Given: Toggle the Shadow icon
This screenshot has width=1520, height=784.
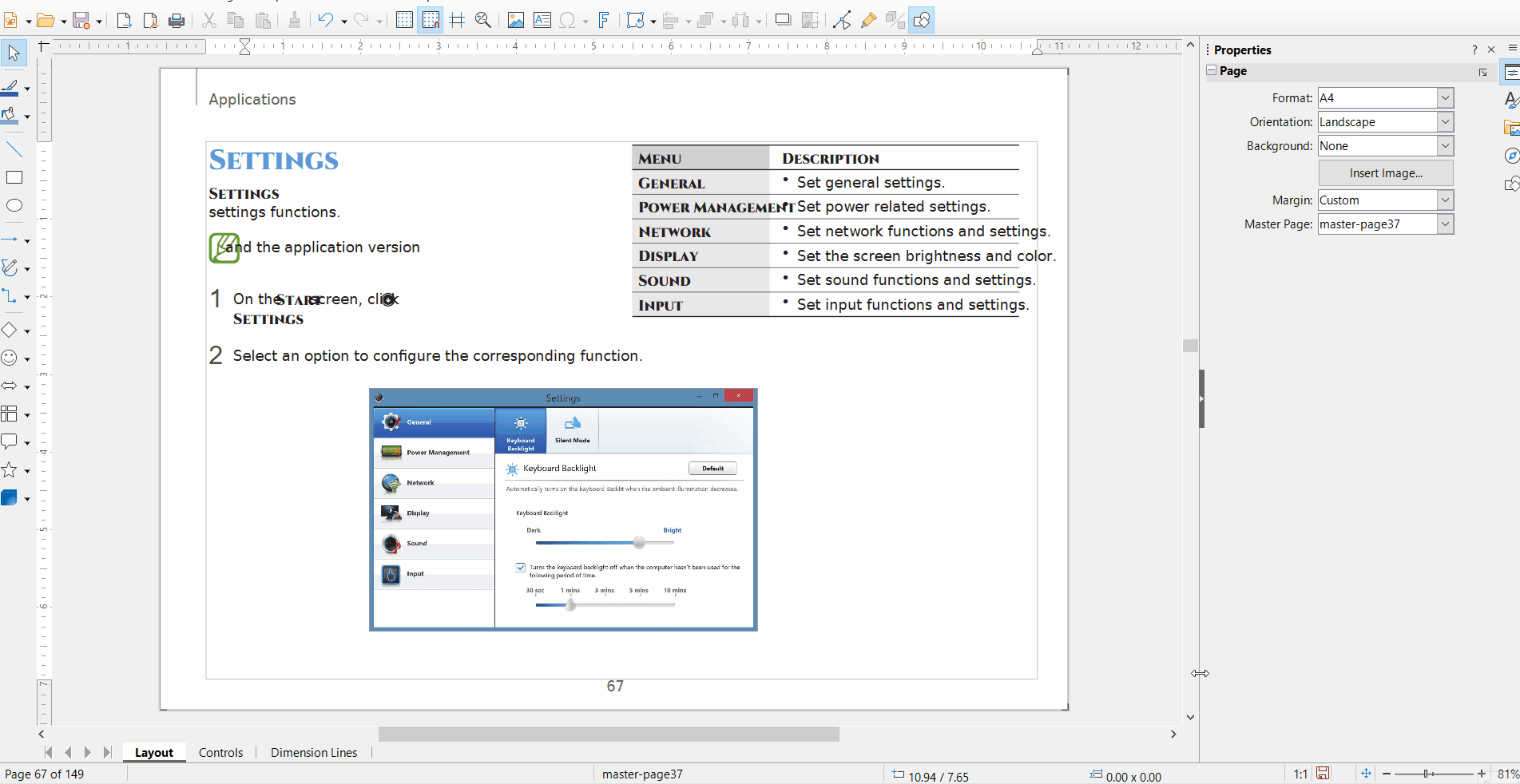Looking at the screenshot, I should point(784,20).
